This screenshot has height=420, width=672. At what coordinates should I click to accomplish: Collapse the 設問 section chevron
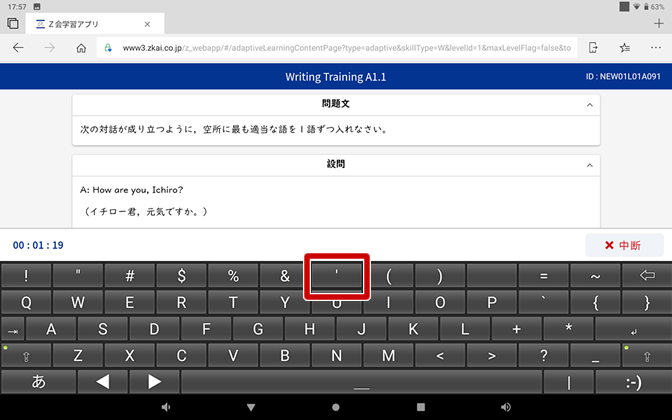pos(590,165)
